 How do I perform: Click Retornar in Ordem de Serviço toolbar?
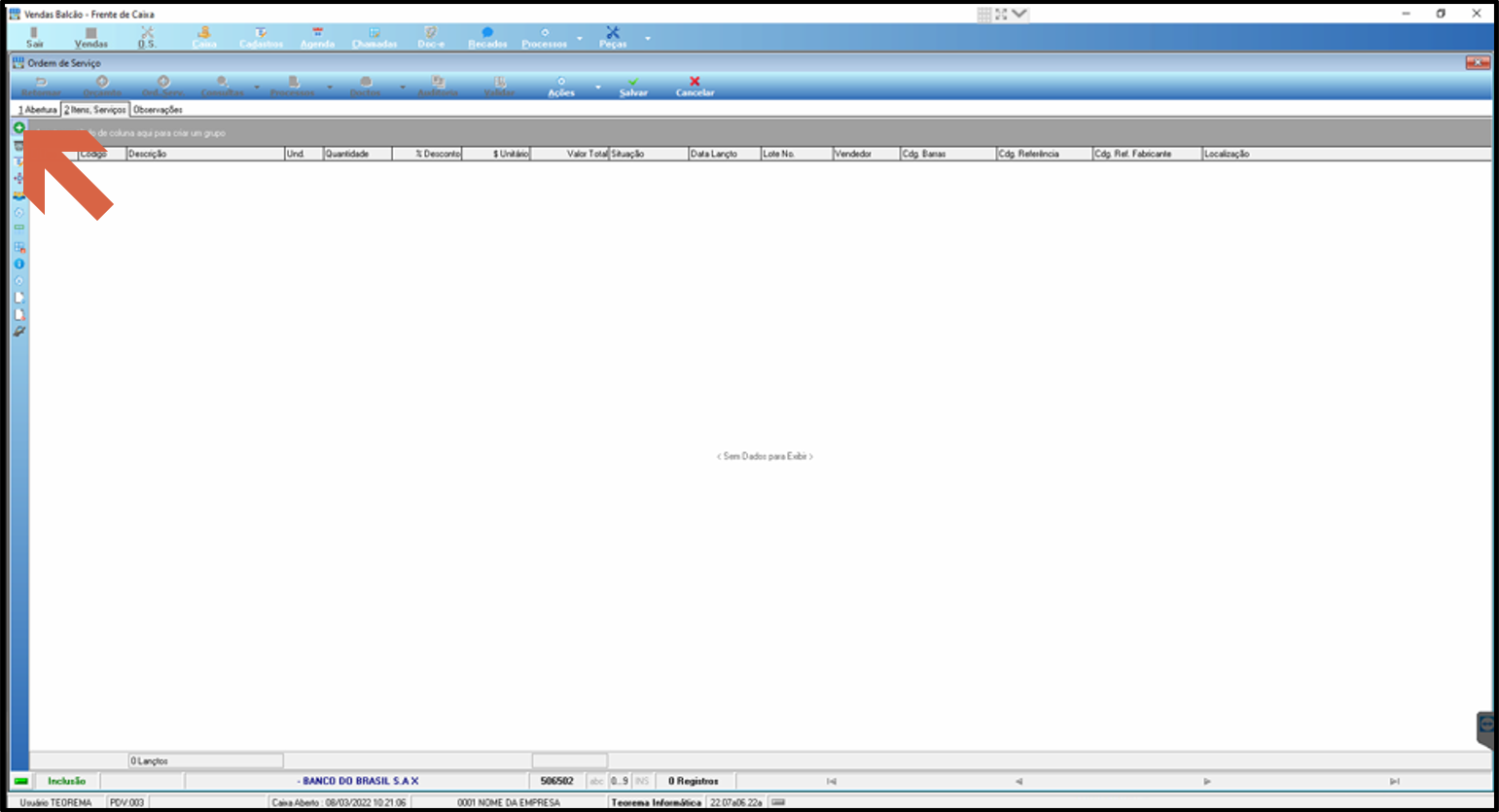point(41,87)
